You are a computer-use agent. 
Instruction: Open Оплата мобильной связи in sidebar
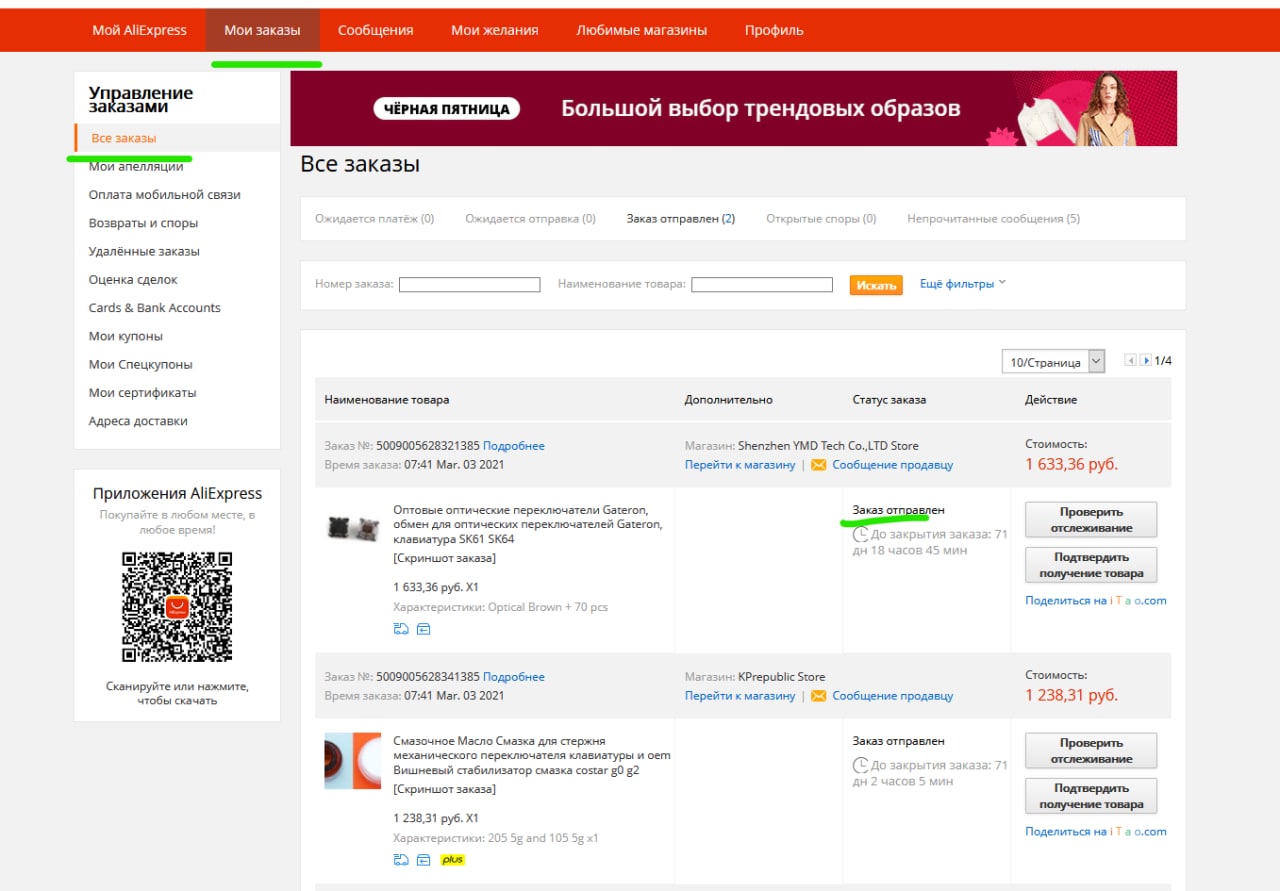(x=165, y=195)
